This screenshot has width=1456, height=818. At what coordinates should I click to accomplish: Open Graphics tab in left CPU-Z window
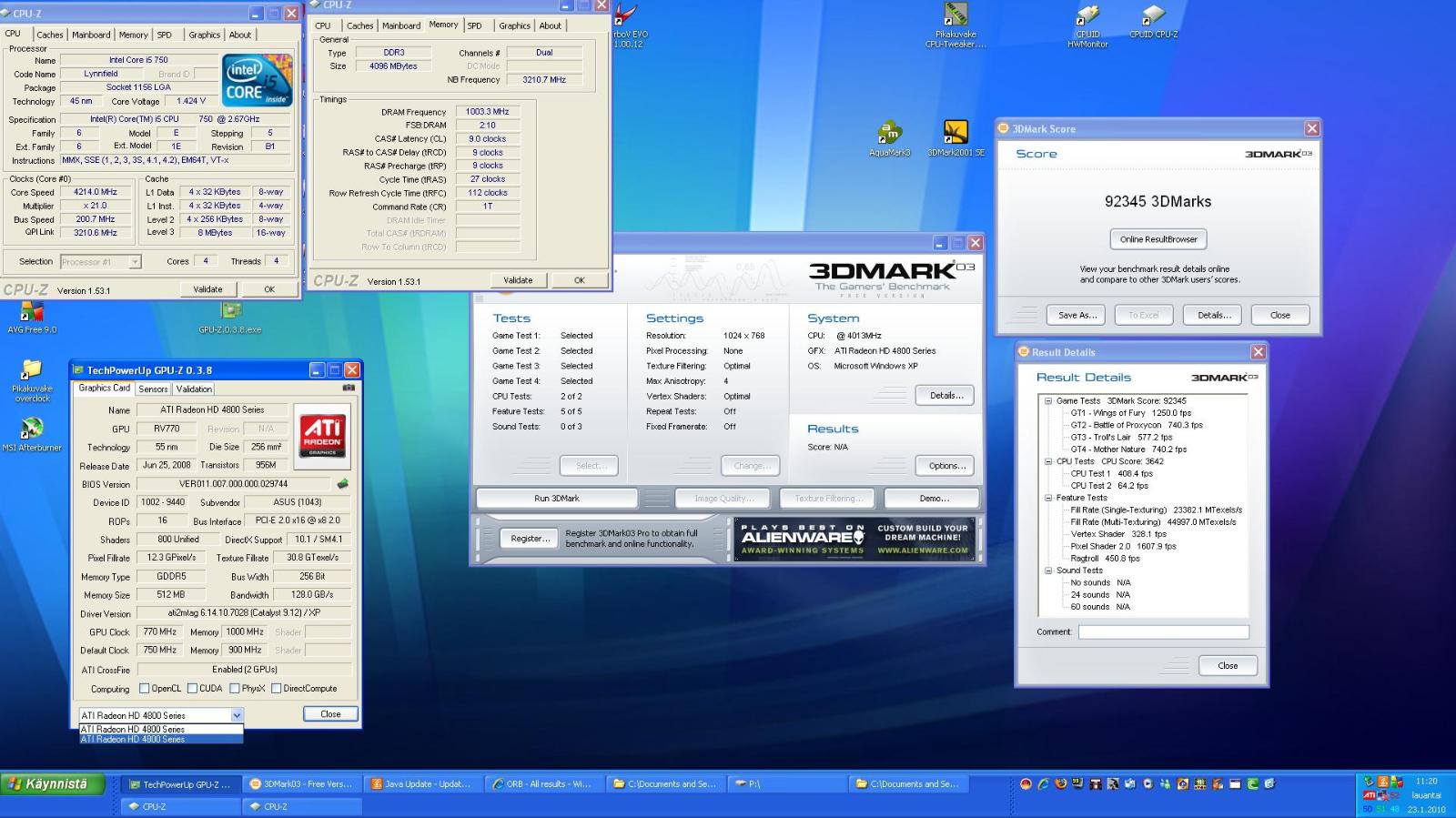click(x=204, y=35)
